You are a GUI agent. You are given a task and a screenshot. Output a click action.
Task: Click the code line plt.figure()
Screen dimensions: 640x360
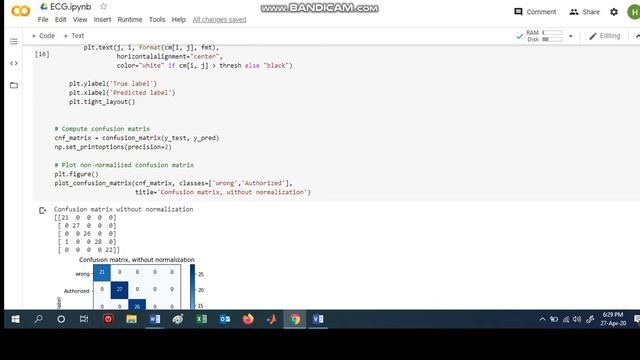[76, 174]
